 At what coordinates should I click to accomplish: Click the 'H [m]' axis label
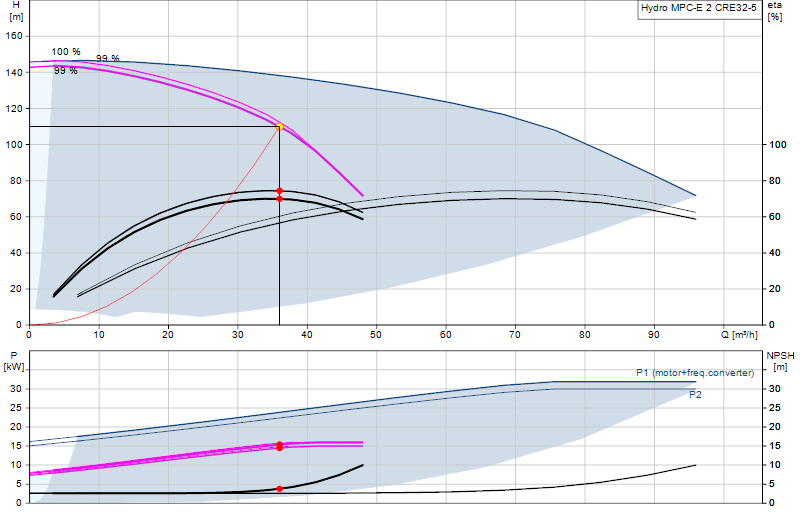pyautogui.click(x=16, y=11)
